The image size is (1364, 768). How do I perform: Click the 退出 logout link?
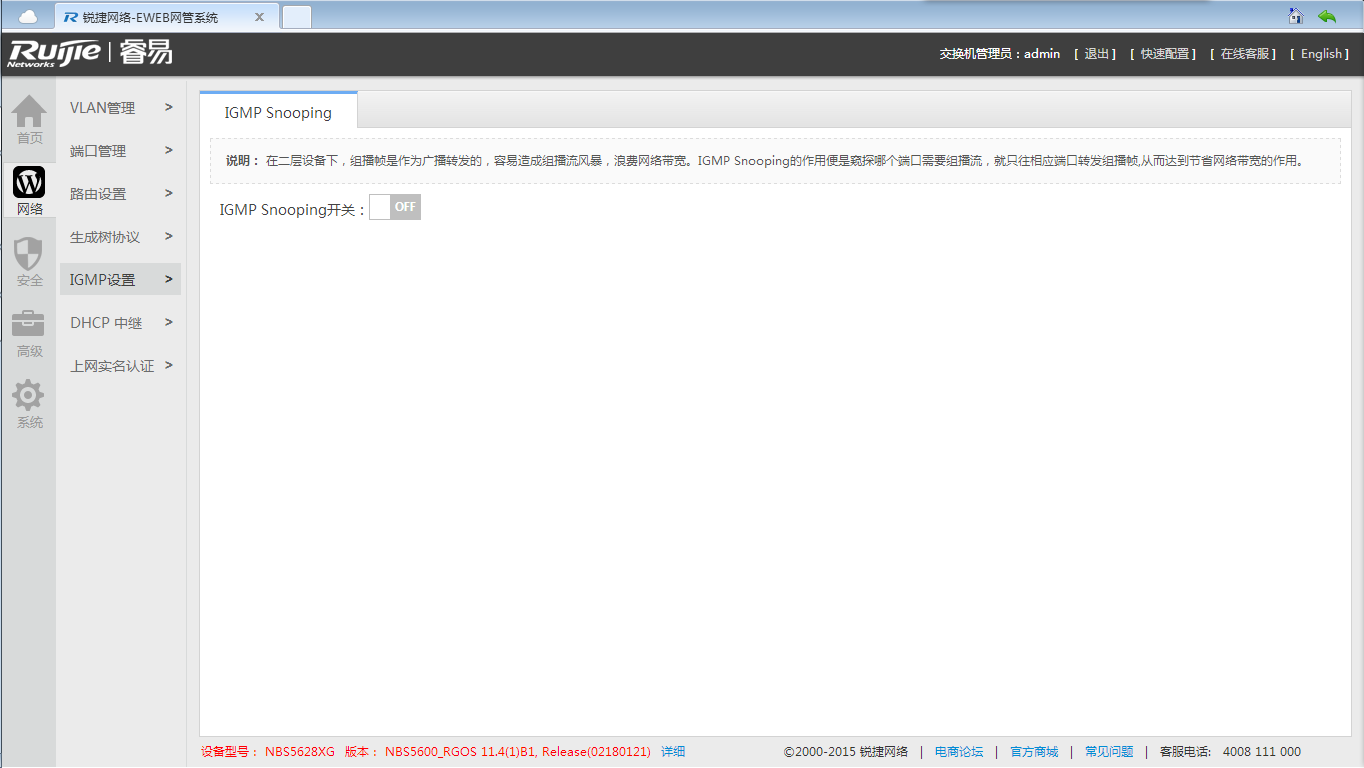1097,54
